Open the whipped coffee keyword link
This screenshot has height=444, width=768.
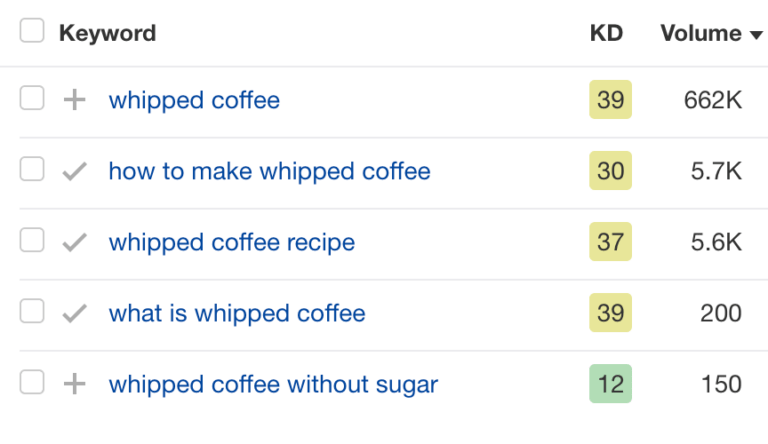194,100
